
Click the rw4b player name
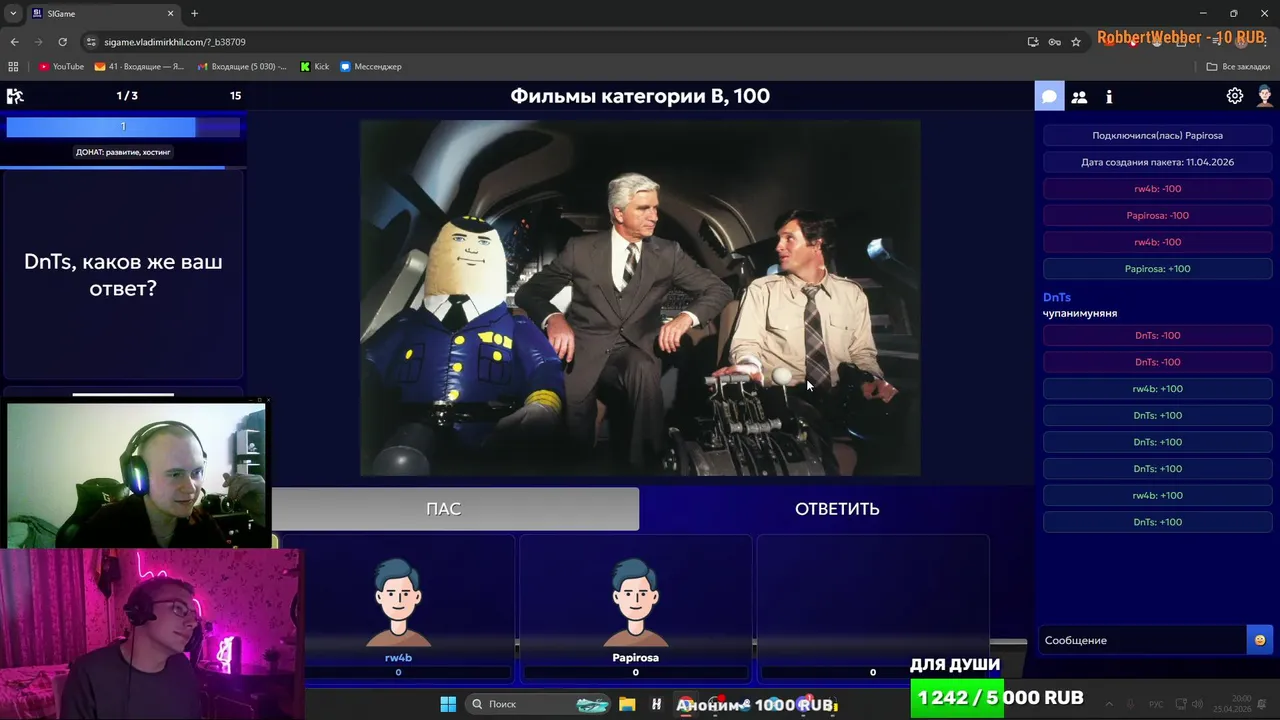tap(398, 658)
